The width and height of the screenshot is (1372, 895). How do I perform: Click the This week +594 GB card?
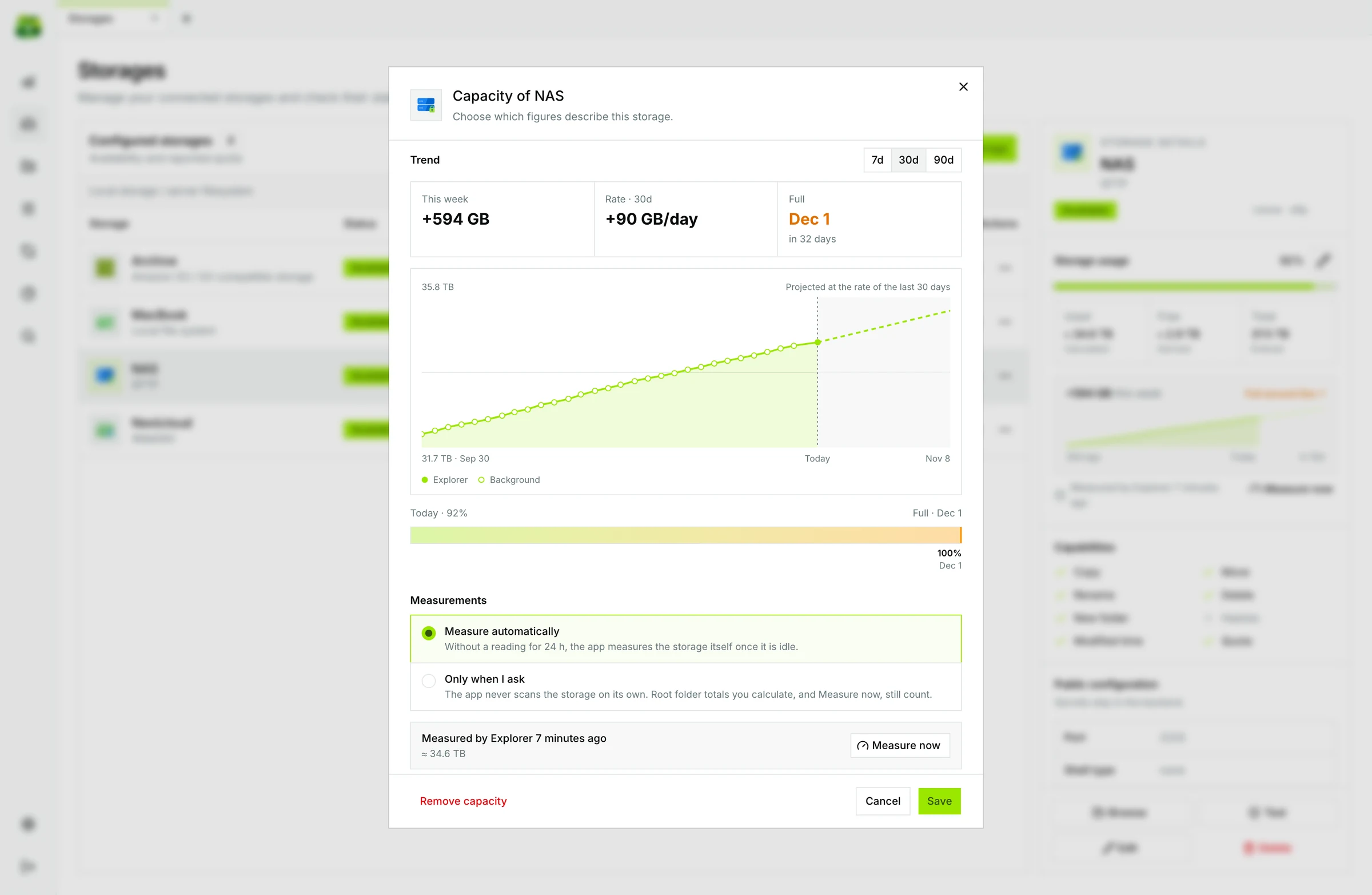[x=502, y=219]
